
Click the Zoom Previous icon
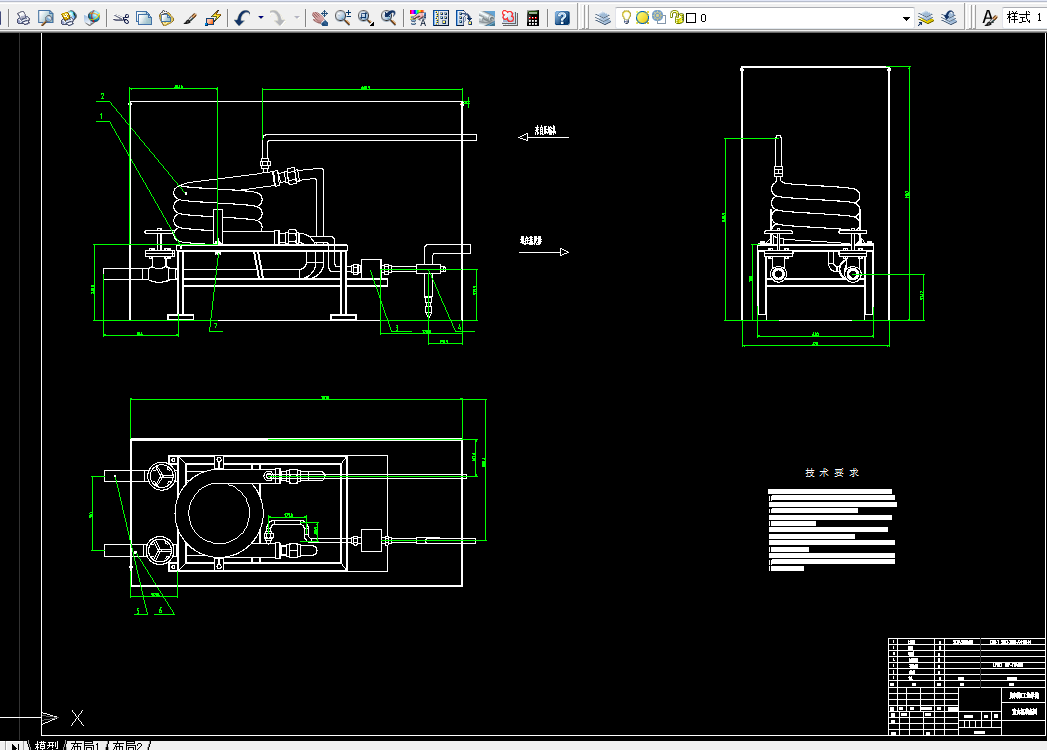point(388,18)
